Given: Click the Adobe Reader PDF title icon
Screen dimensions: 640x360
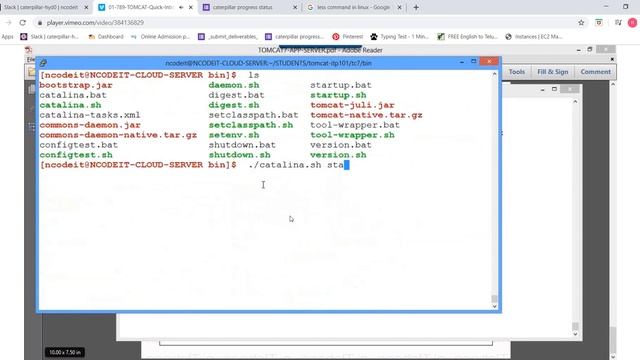Looking at the screenshot, I should [x=28, y=50].
